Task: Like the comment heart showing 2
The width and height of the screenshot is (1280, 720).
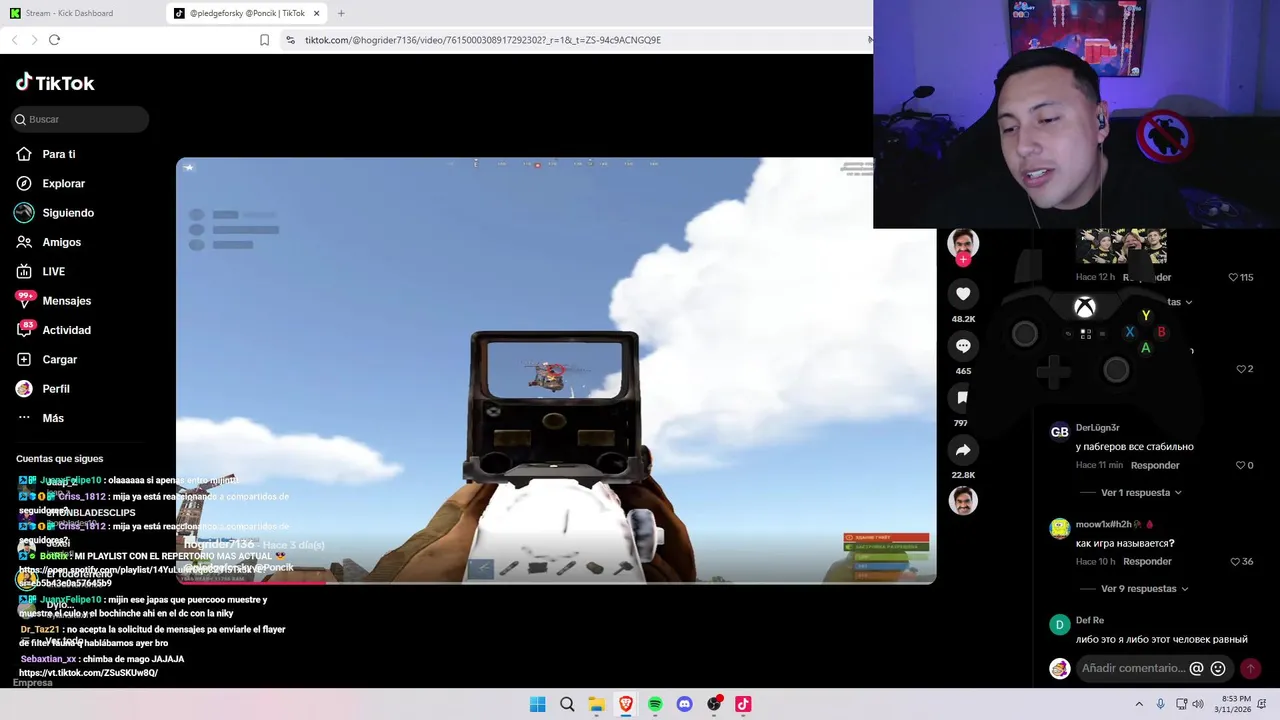Action: [x=1241, y=369]
